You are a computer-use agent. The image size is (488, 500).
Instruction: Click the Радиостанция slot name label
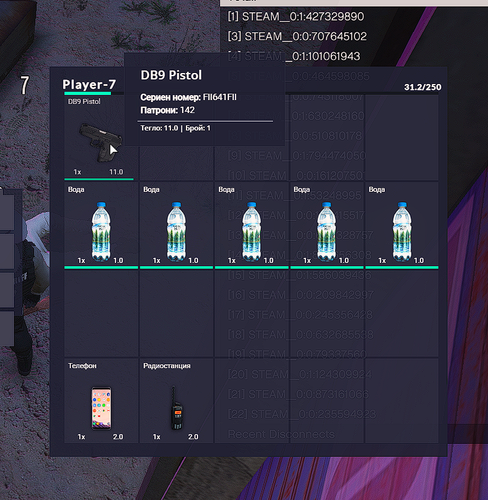(167, 366)
